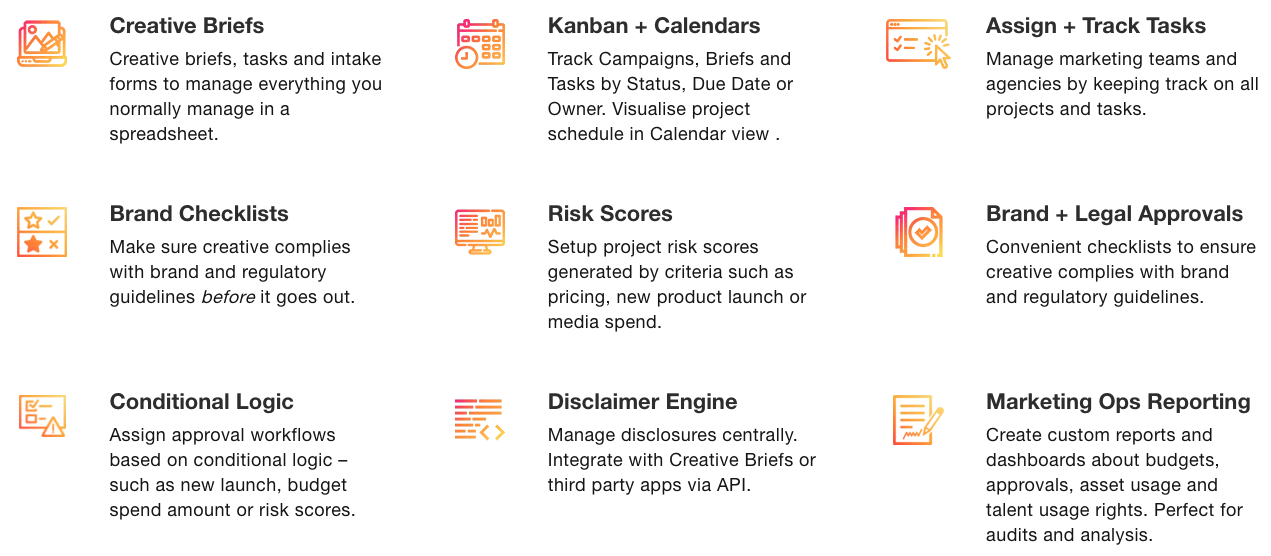Click the Disclaimer Engine code icon
This screenshot has height=556, width=1271.
click(480, 419)
